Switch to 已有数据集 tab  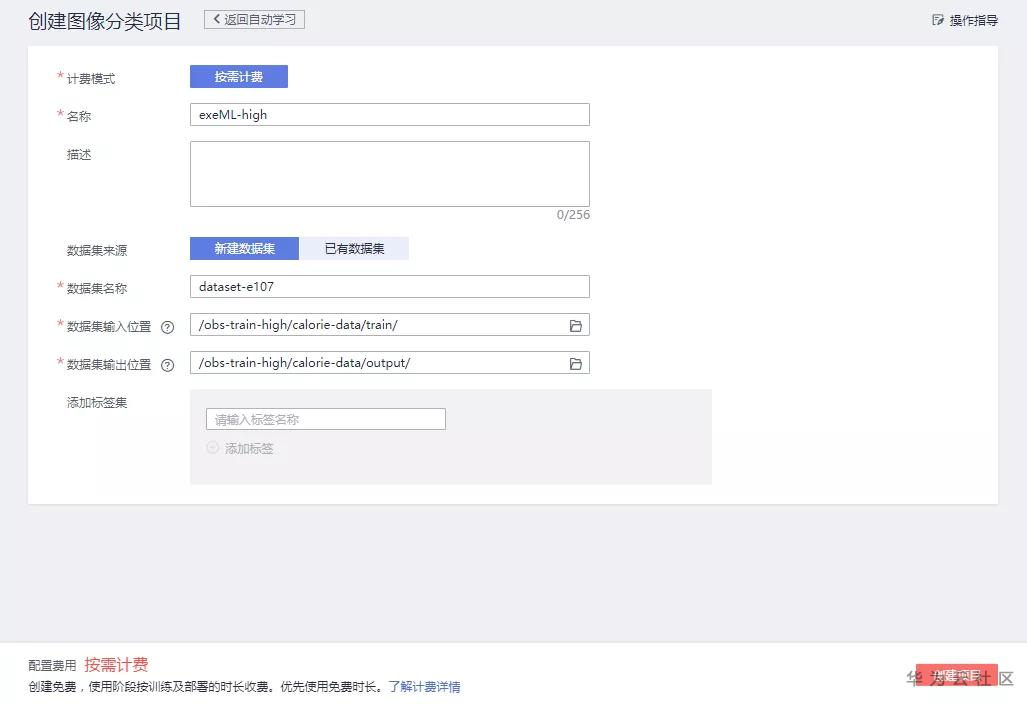pos(354,249)
